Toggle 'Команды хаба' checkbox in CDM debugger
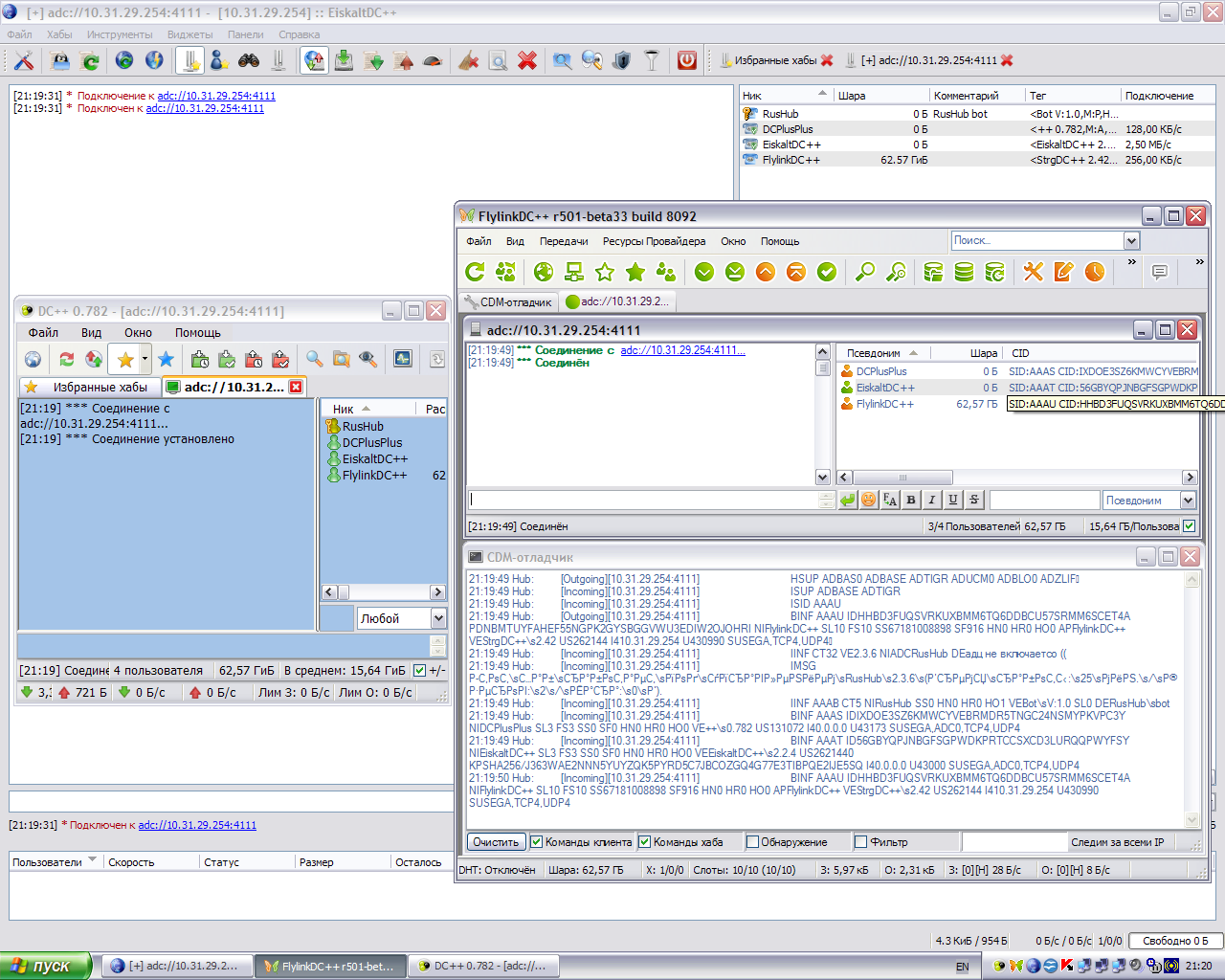The image size is (1225, 980). (x=645, y=842)
